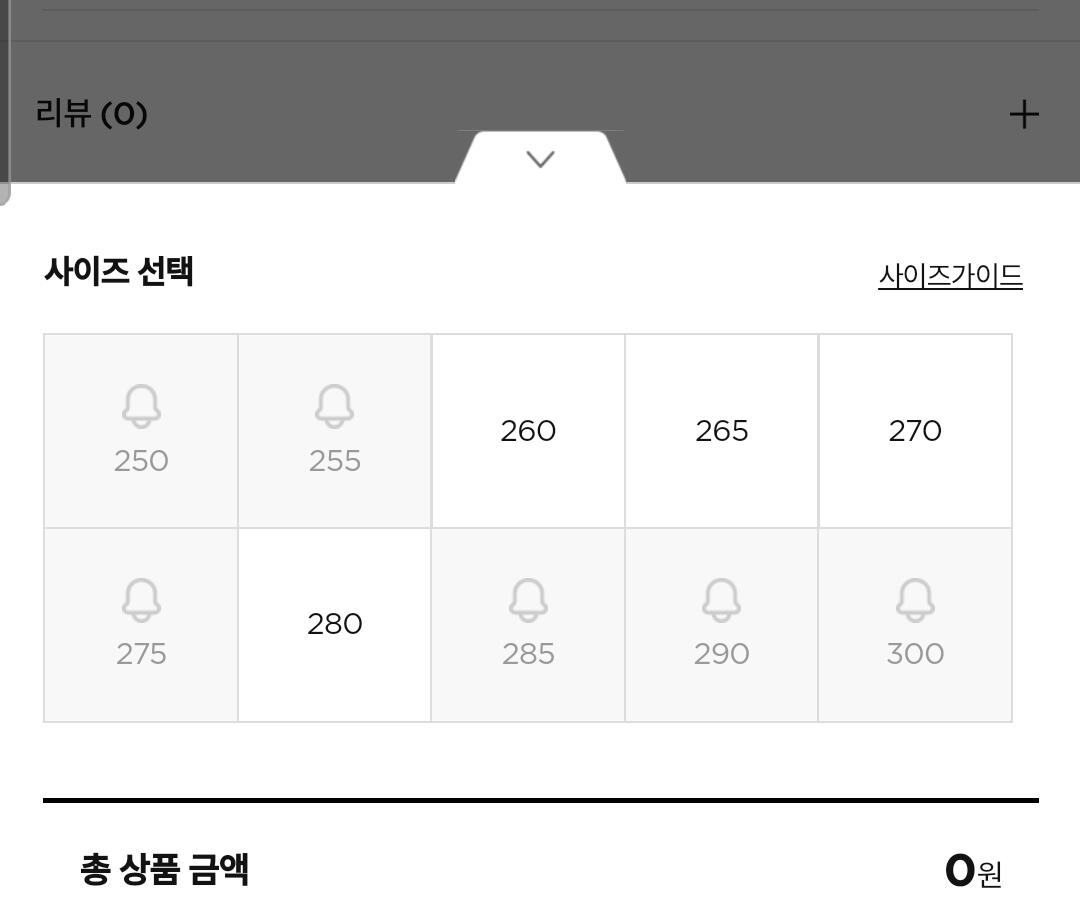Click the 총 상품 금액 label
The image size is (1080, 910).
point(164,869)
